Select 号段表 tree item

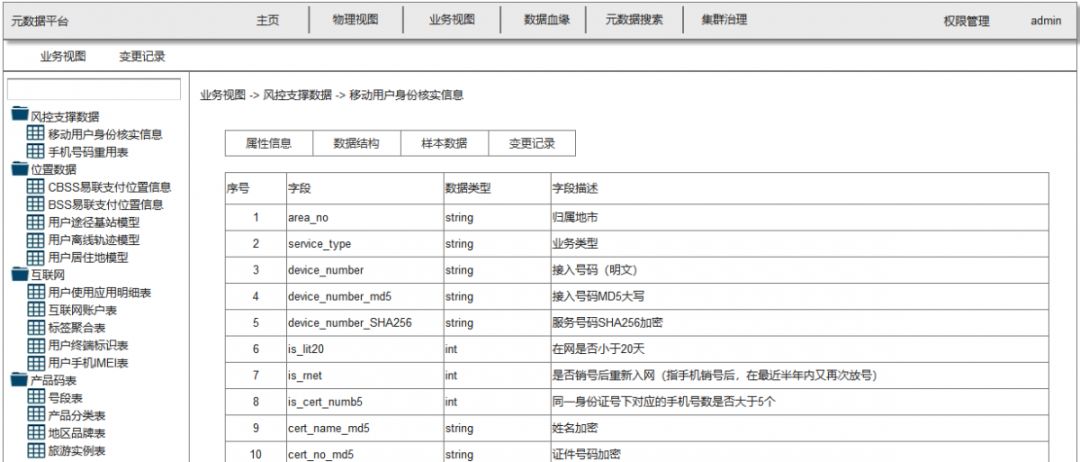(x=65, y=398)
